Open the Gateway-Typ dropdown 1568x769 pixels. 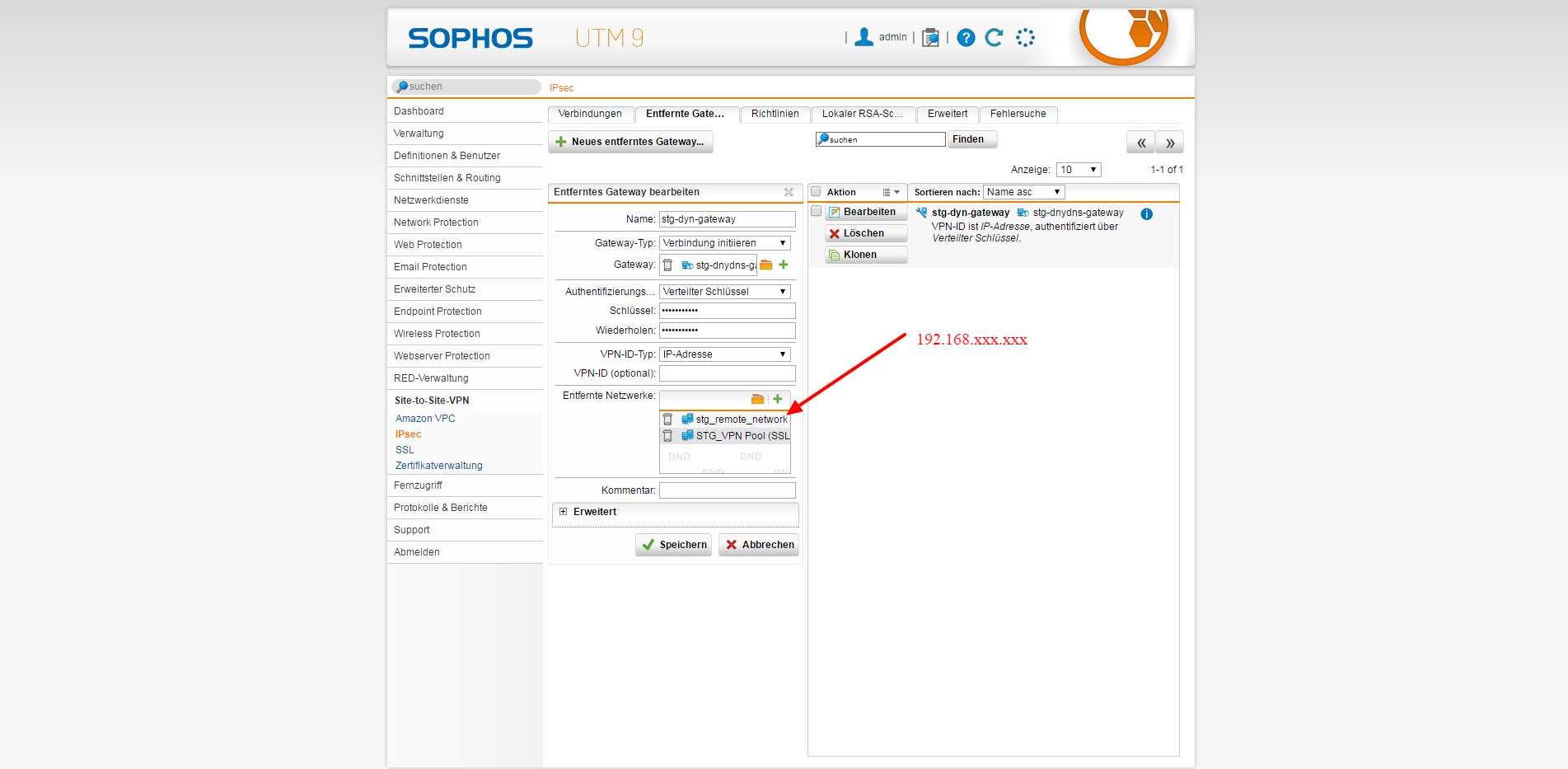tap(724, 243)
